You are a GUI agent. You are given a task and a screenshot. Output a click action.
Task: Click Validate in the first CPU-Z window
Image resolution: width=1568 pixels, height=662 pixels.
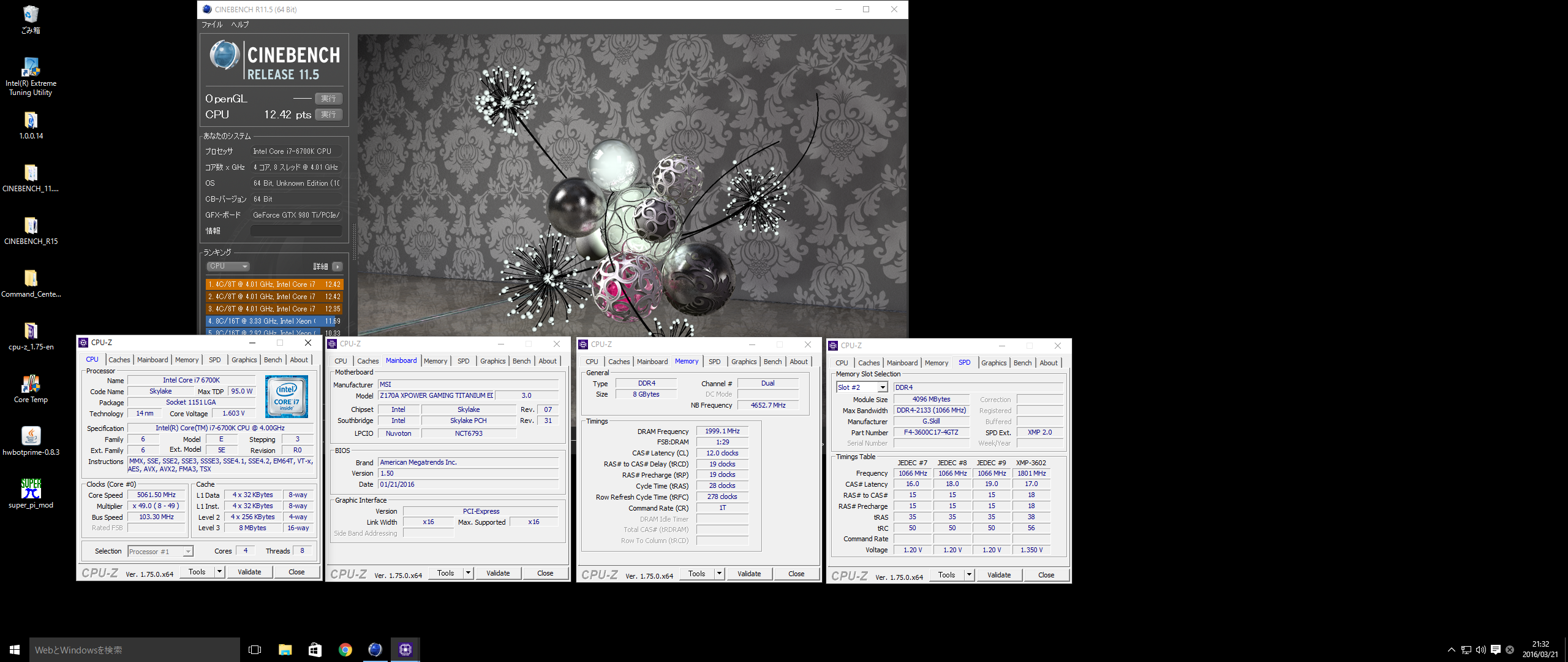249,572
